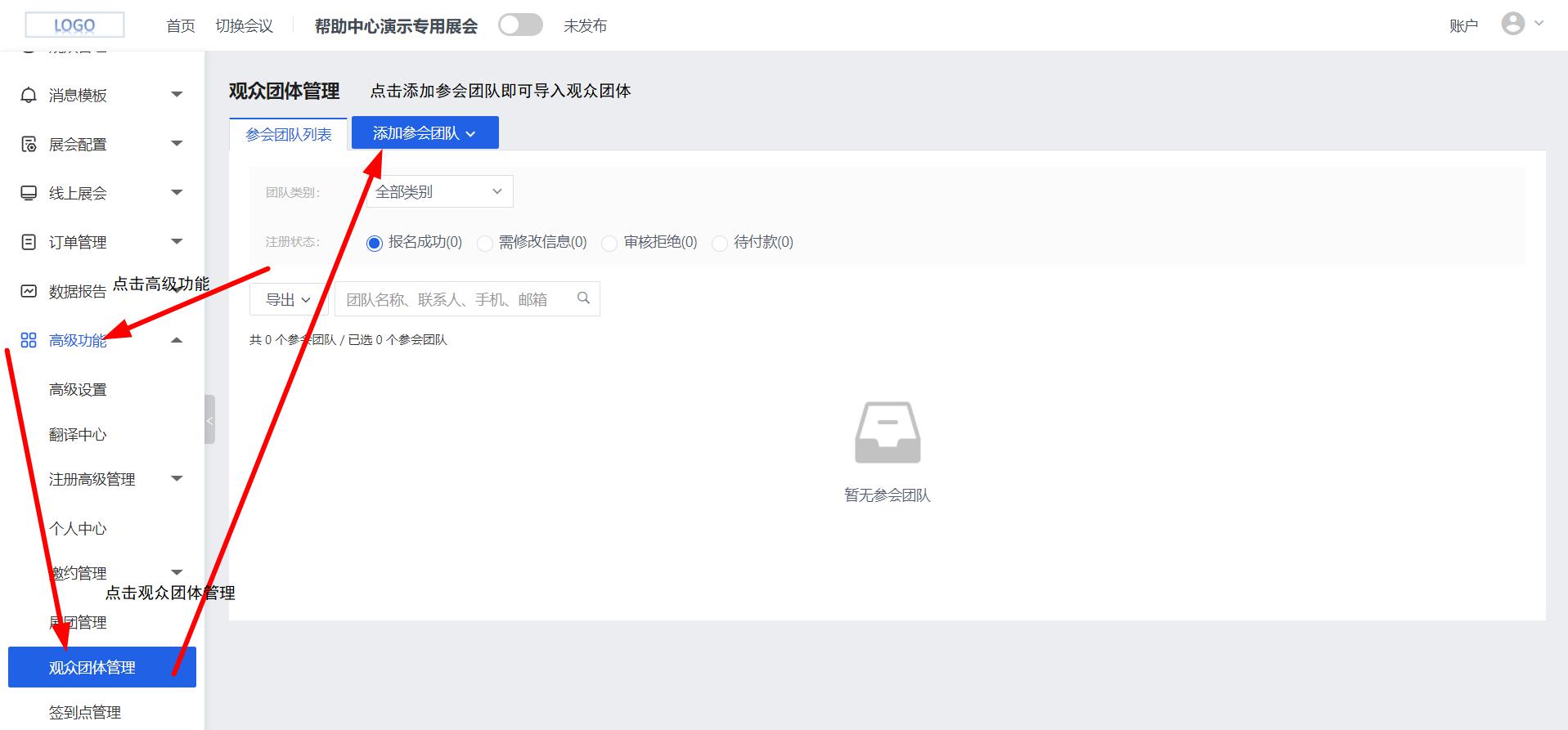
Task: Click the 切换会议 link
Action: click(x=244, y=26)
